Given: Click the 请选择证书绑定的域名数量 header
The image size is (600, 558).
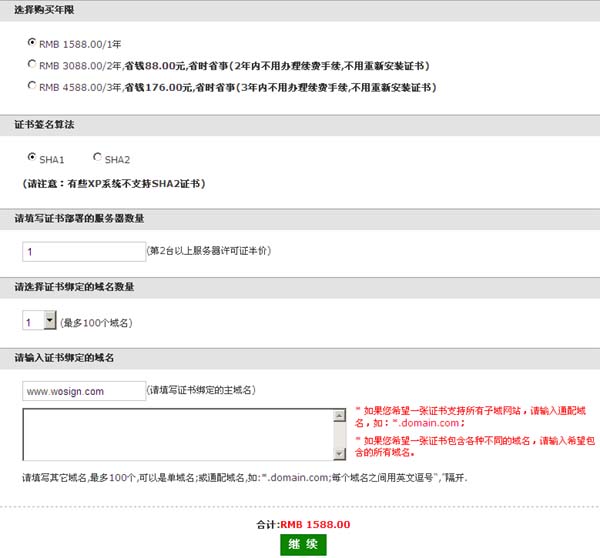Looking at the screenshot, I should pyautogui.click(x=75, y=287).
